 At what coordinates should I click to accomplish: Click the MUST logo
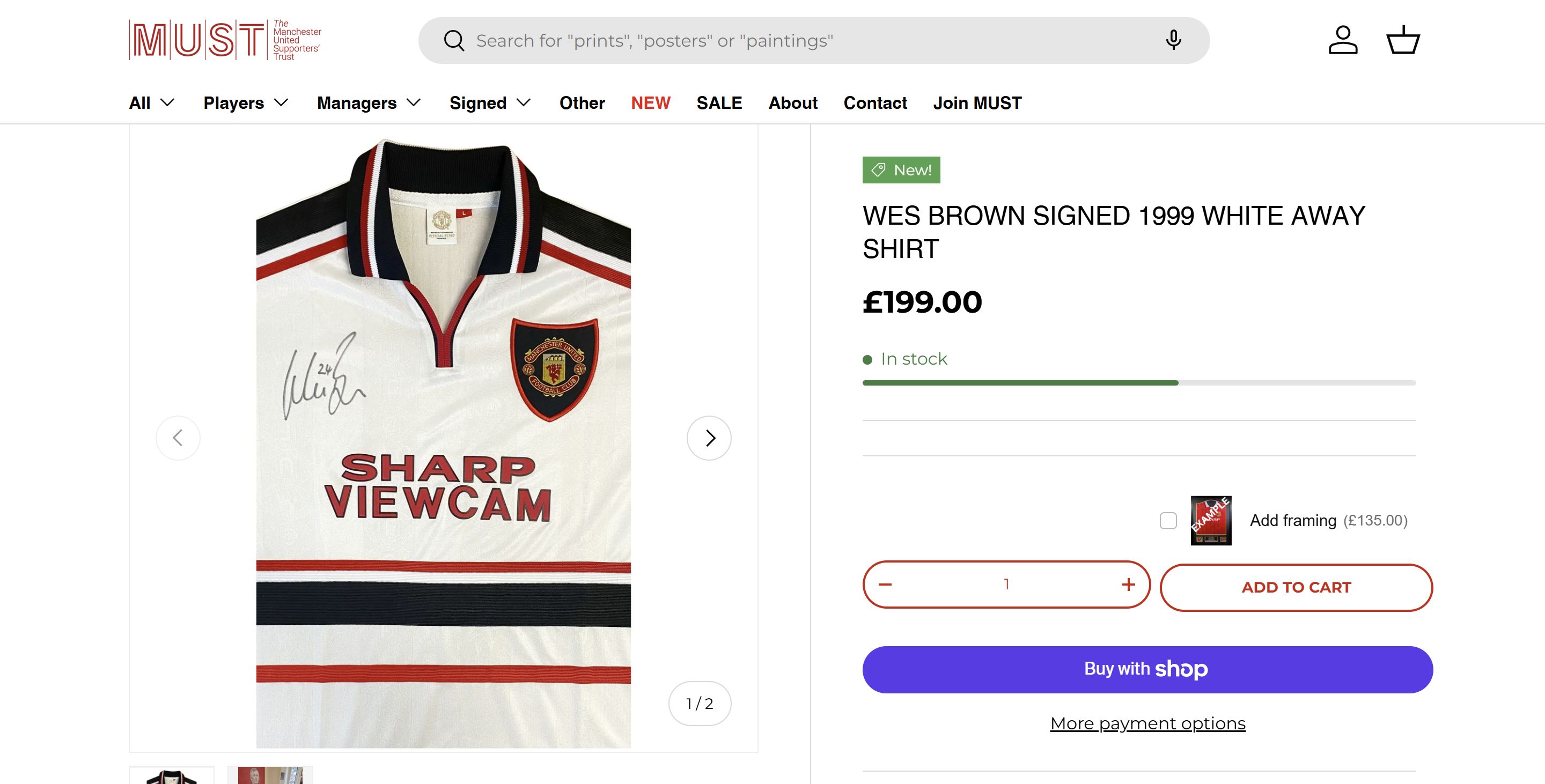[x=225, y=40]
